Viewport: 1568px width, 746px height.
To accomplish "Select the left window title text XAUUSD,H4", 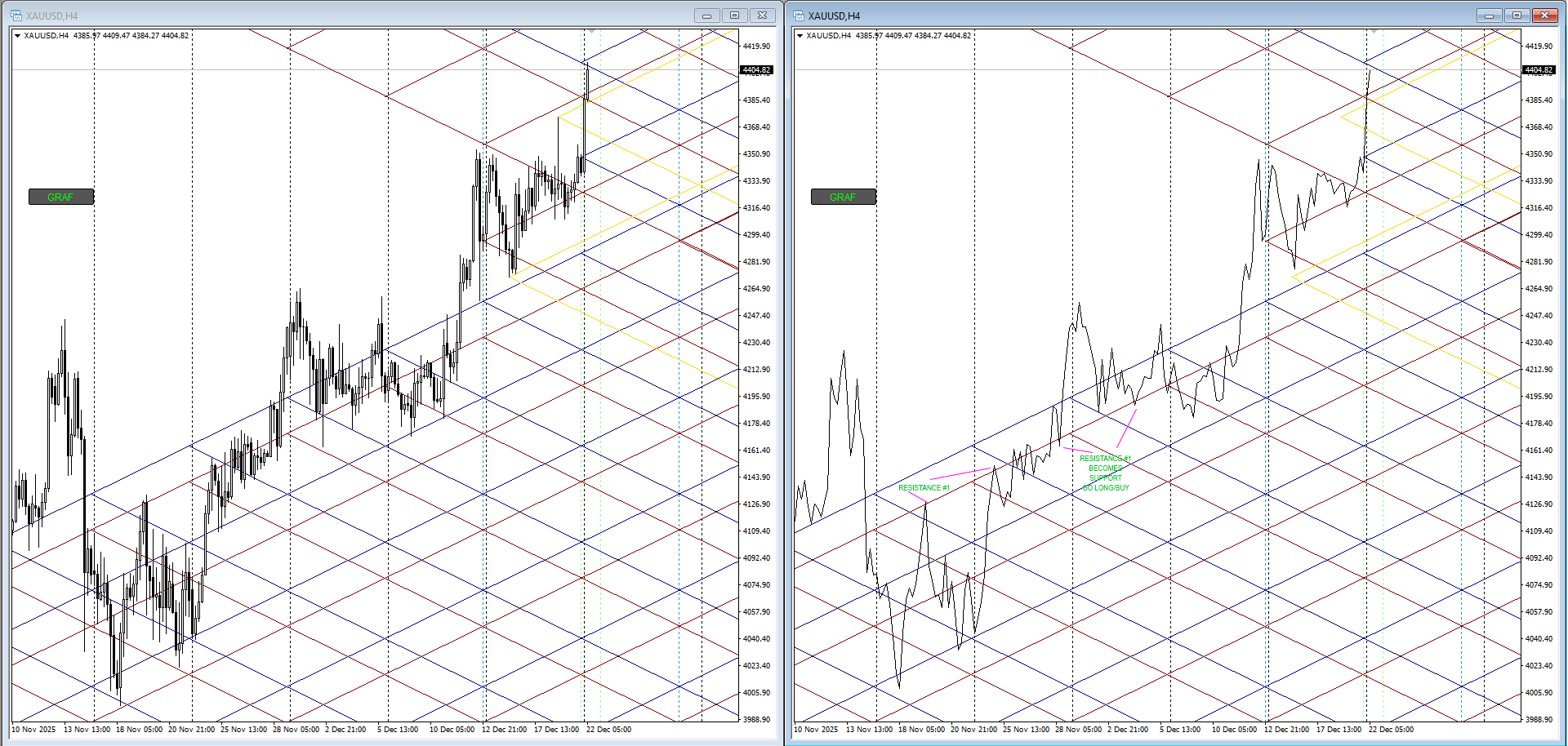I will tap(52, 16).
